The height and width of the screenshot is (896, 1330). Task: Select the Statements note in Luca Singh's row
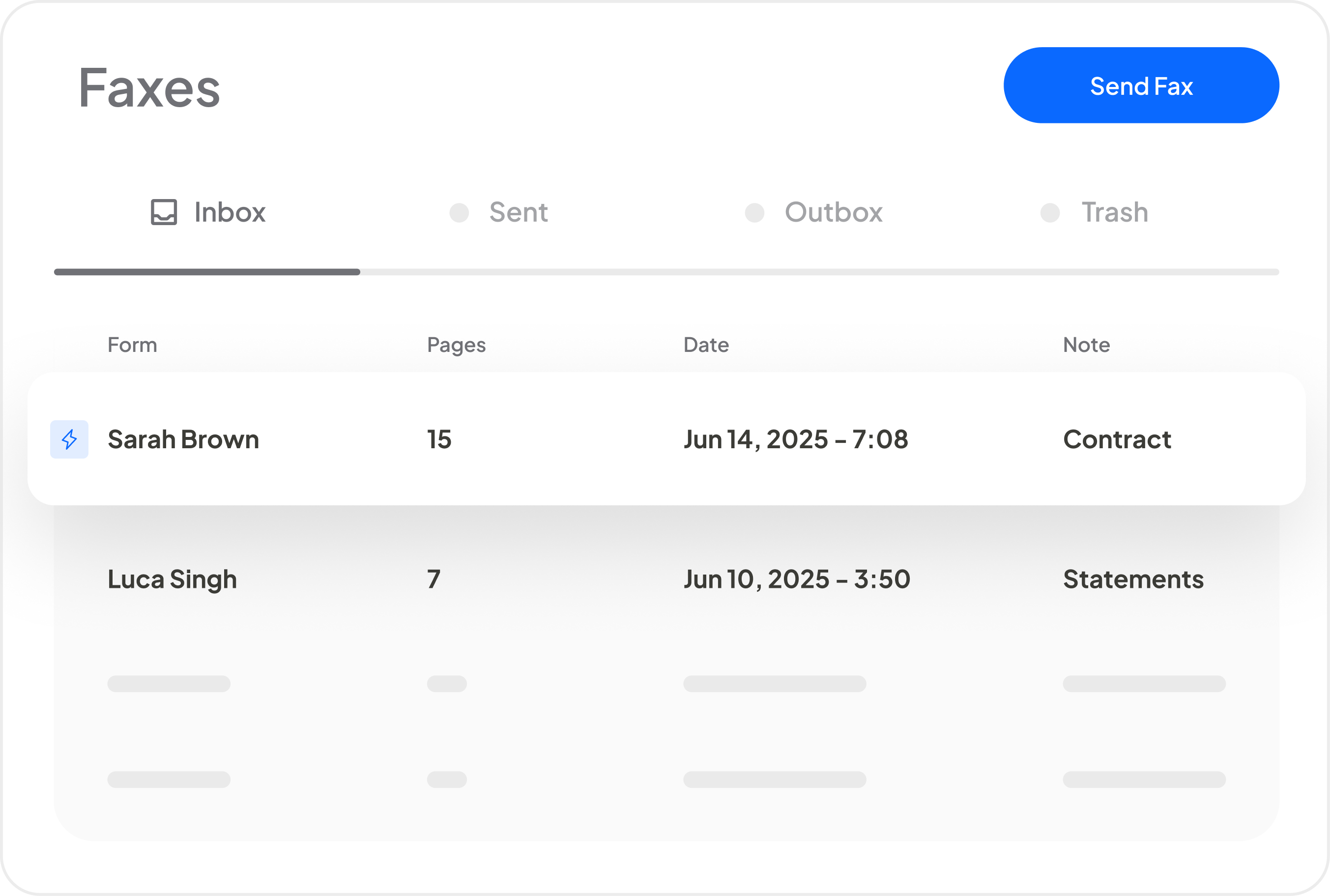(x=1133, y=579)
